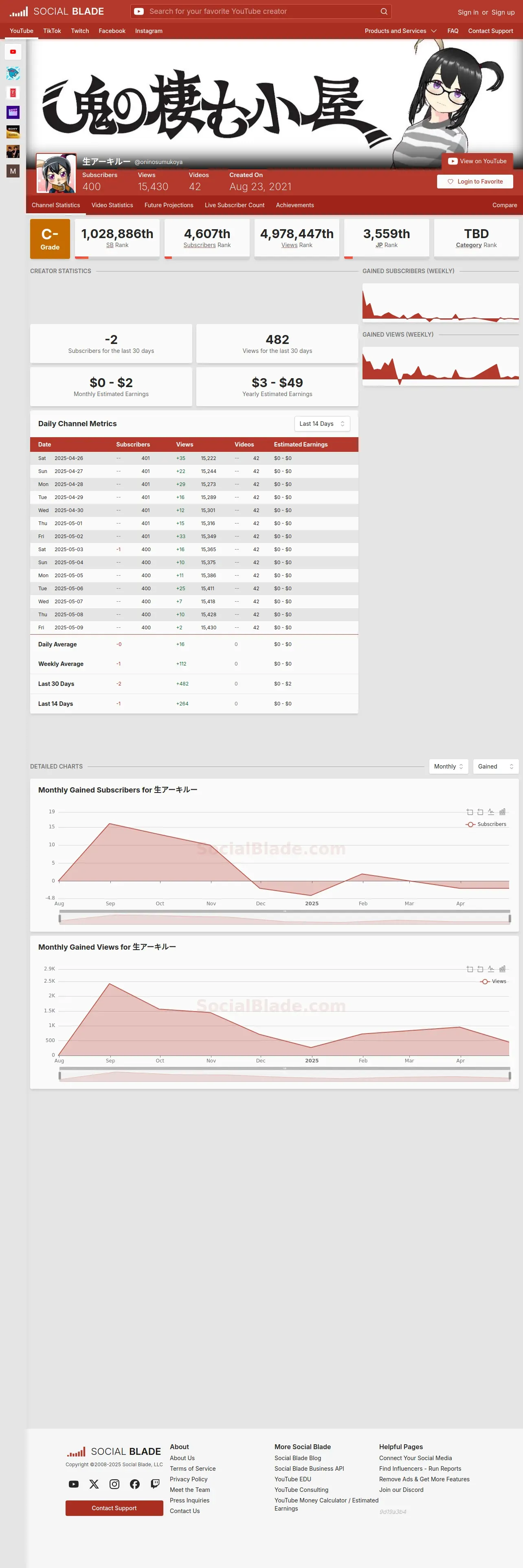Screen dimensions: 523x1568
Task: Click the Gained Subscribers weekly mini chart
Action: [x=440, y=302]
